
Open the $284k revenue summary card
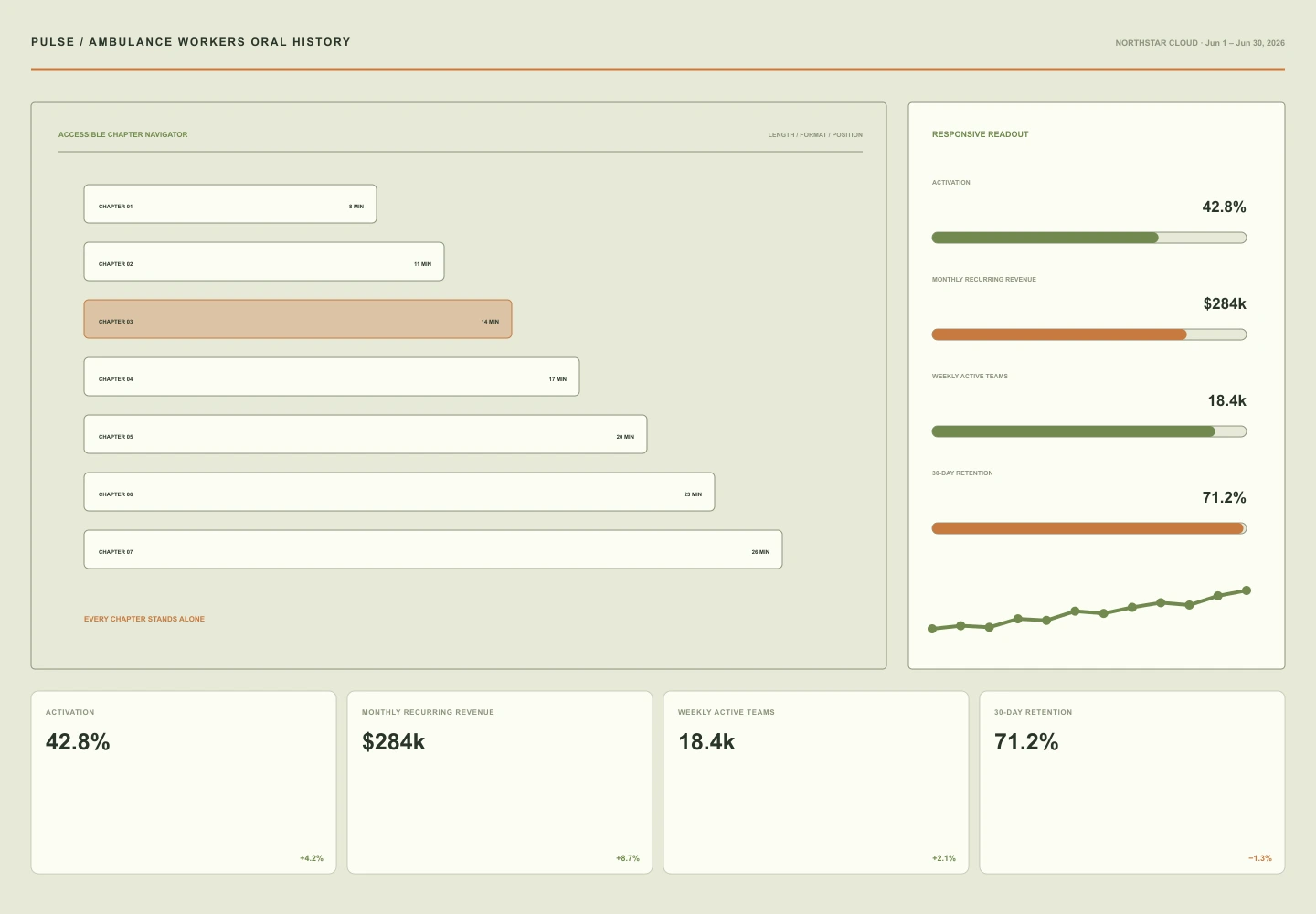pos(500,782)
